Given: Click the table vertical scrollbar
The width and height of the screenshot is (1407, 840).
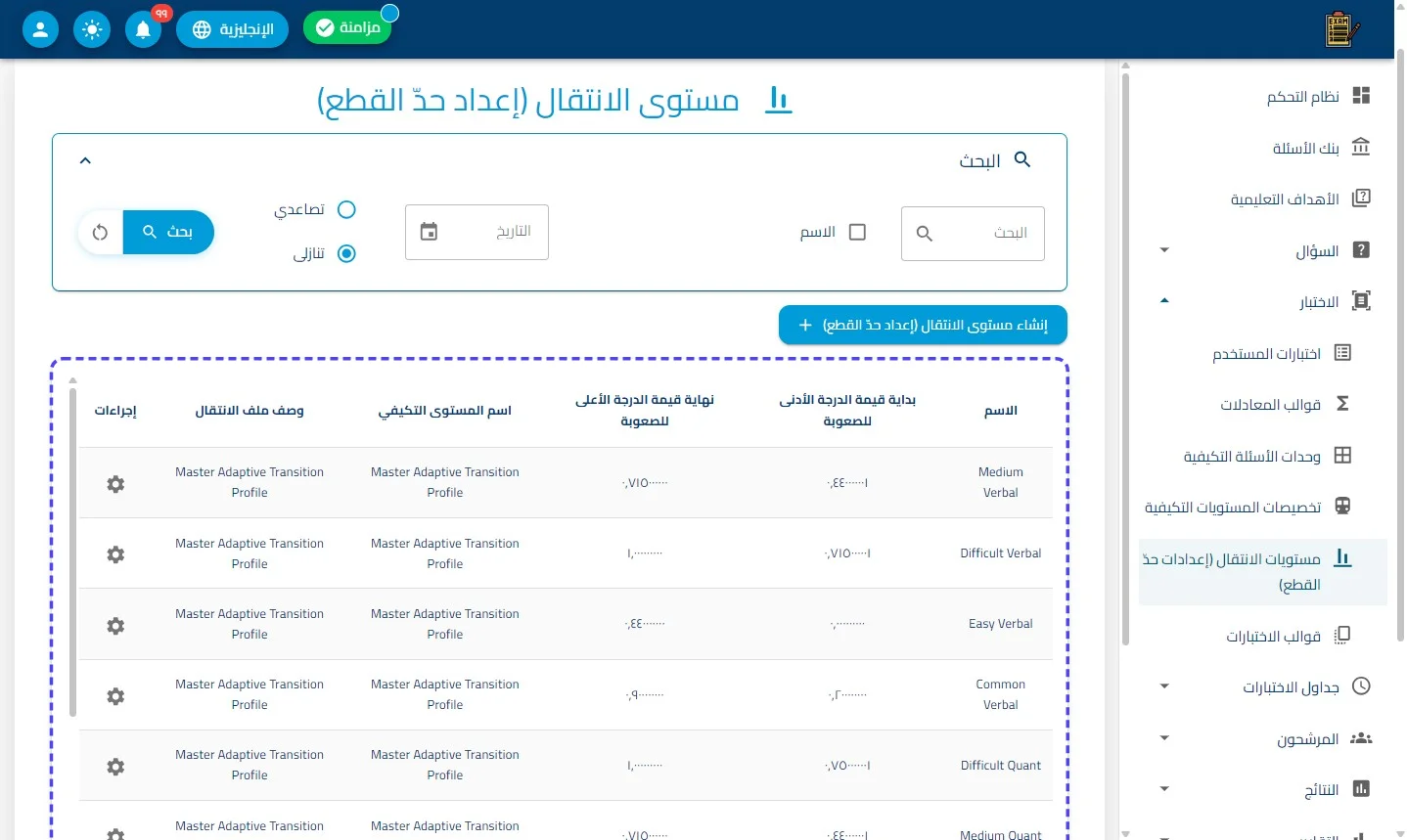Looking at the screenshot, I should tap(72, 553).
